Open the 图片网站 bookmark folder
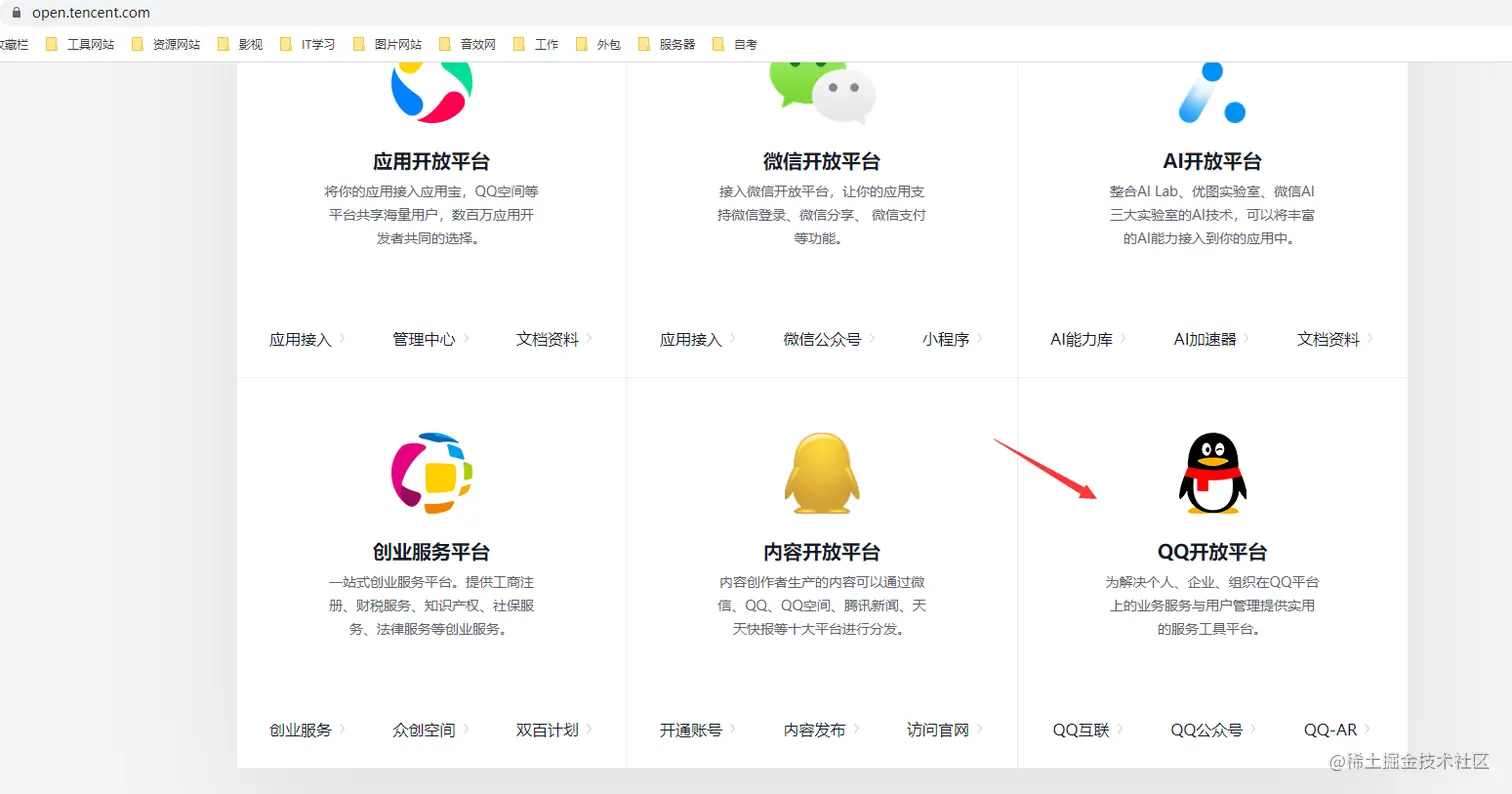Image resolution: width=1512 pixels, height=794 pixels. 387,44
